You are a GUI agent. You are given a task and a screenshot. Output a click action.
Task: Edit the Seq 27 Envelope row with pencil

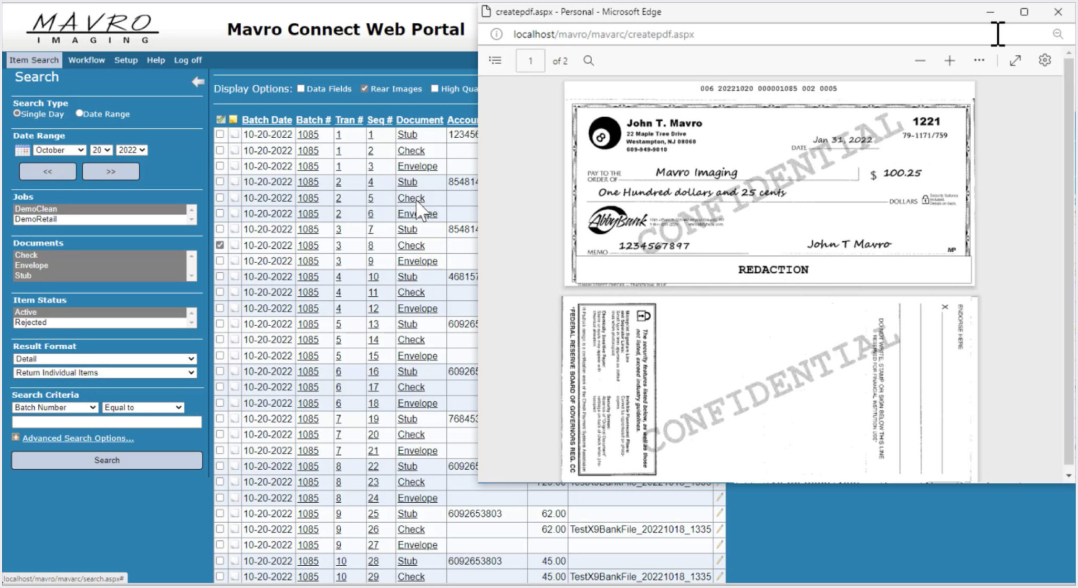point(719,545)
